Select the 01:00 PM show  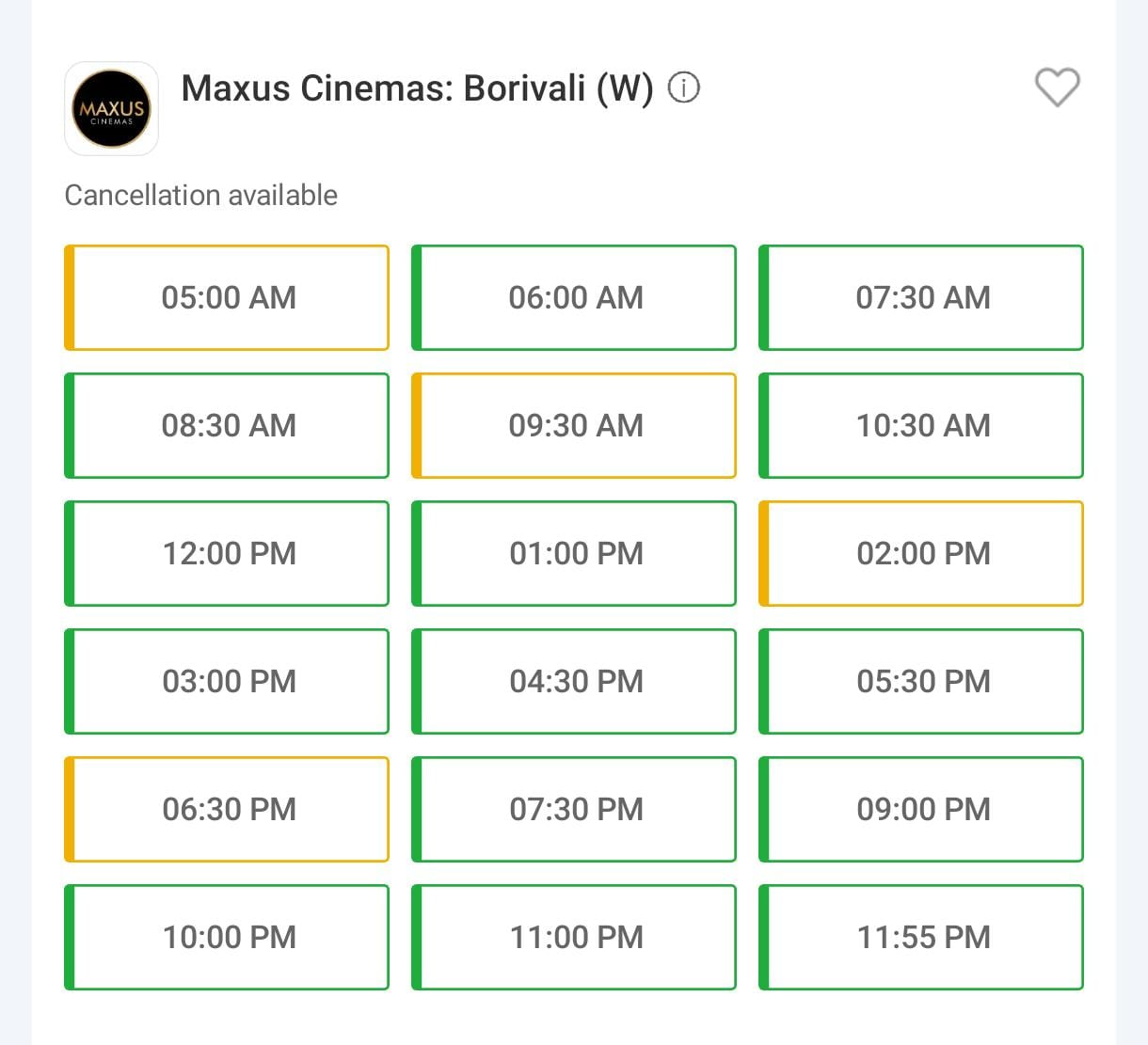tap(575, 554)
